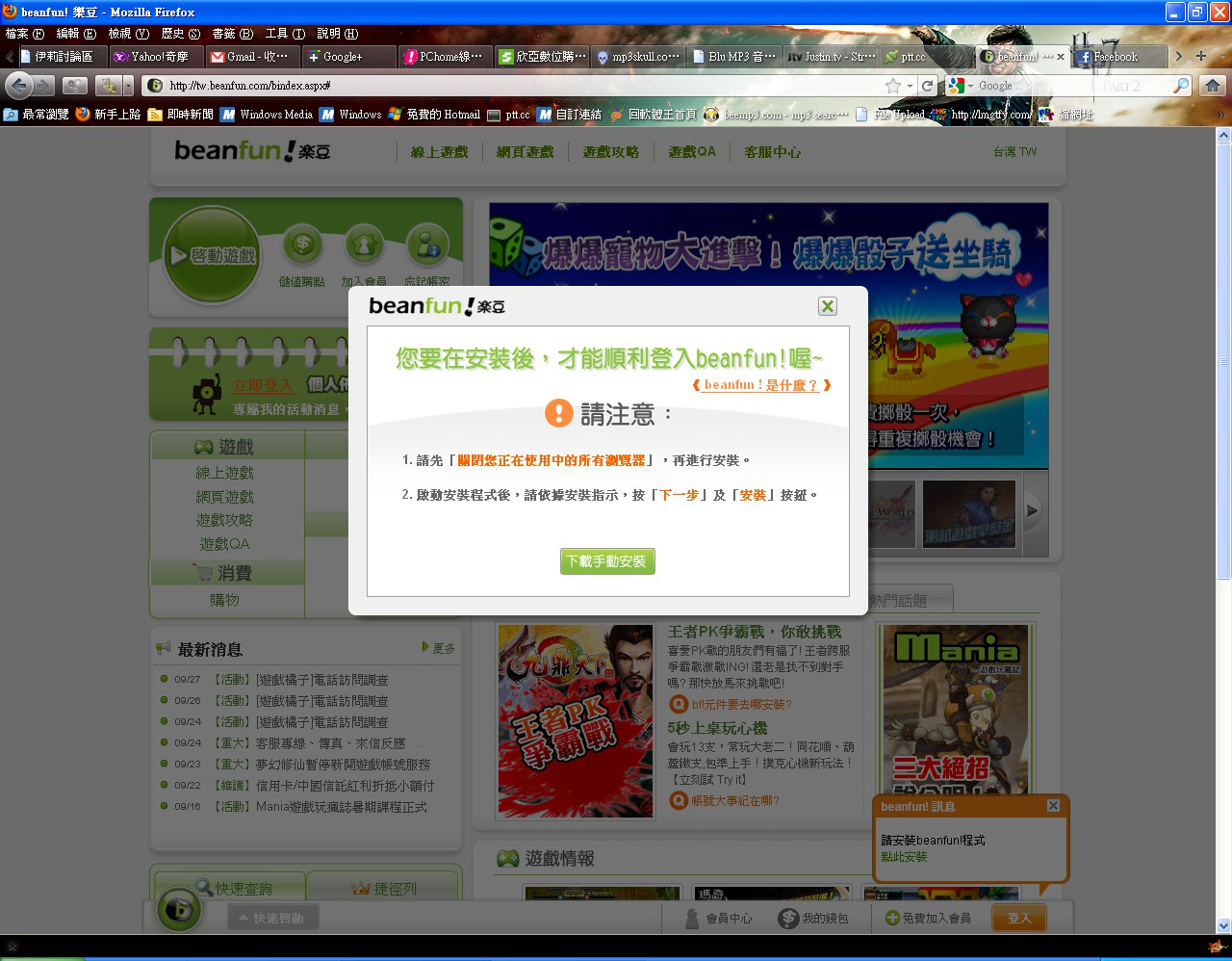Click the 下載手動安裝 download button
The height and width of the screenshot is (961, 1232).
tap(607, 561)
